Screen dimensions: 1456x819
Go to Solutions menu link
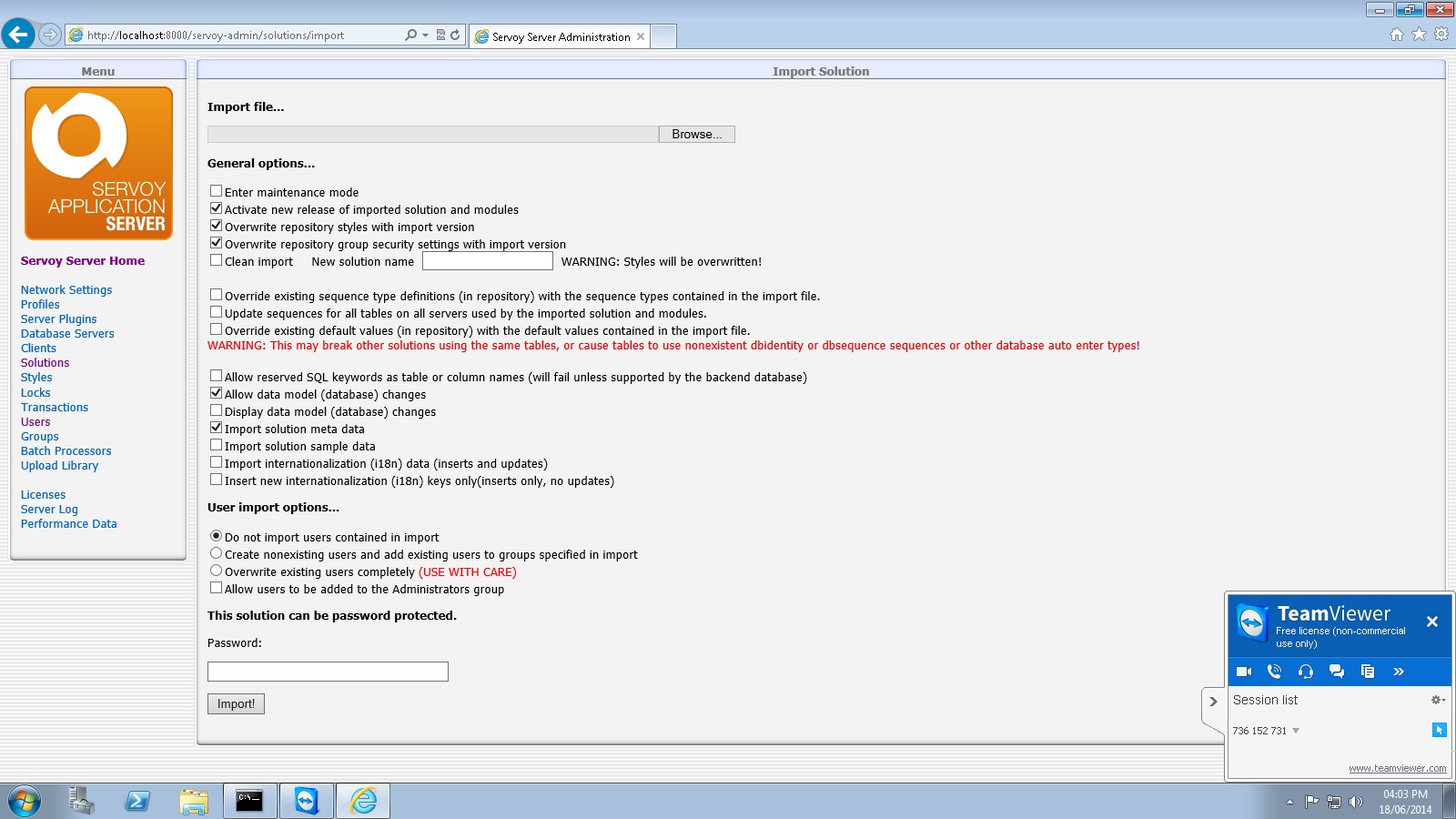[x=45, y=363]
